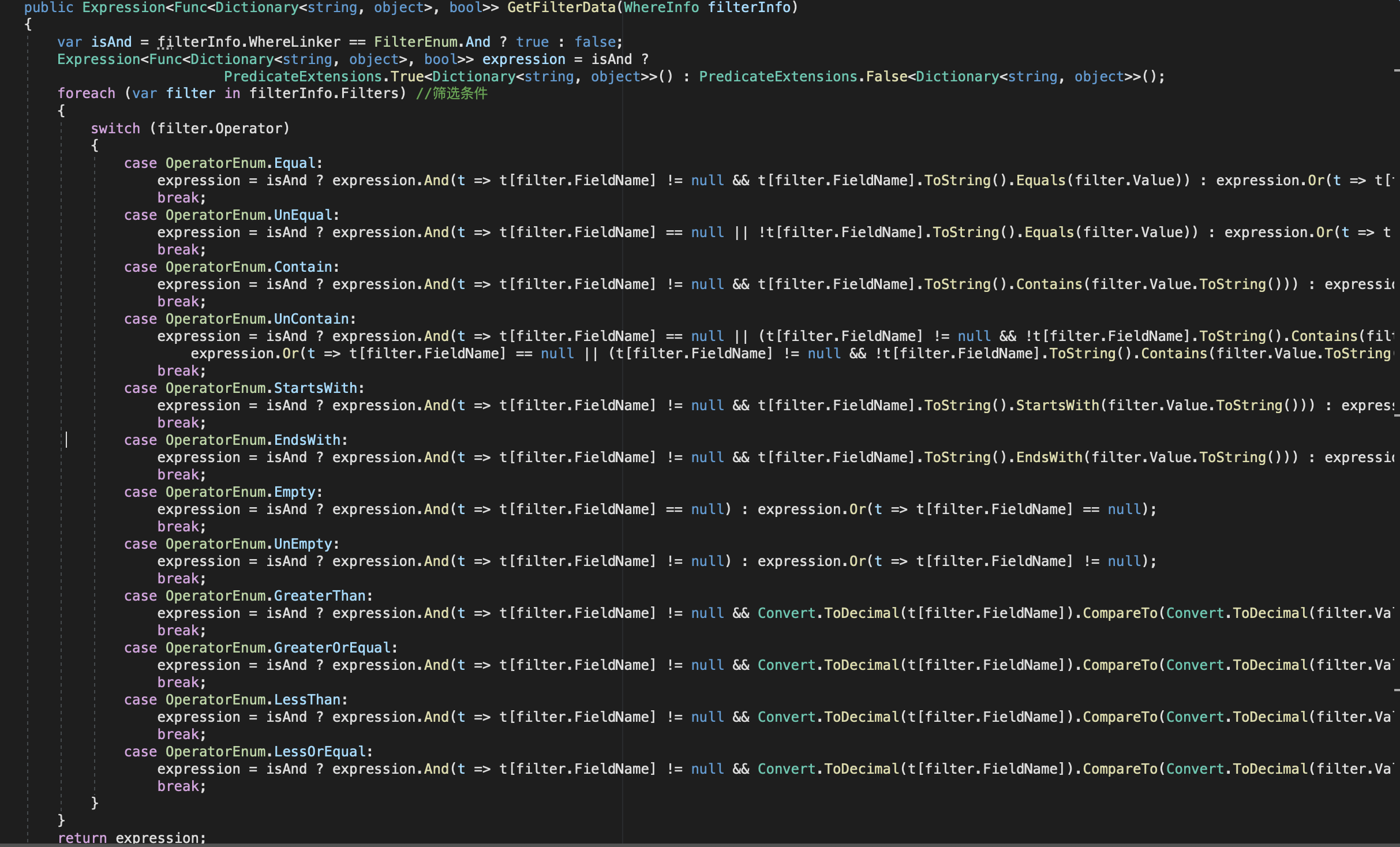
Task: Place cursor on OperatorEnum.EndsWith case
Action: pos(253,440)
